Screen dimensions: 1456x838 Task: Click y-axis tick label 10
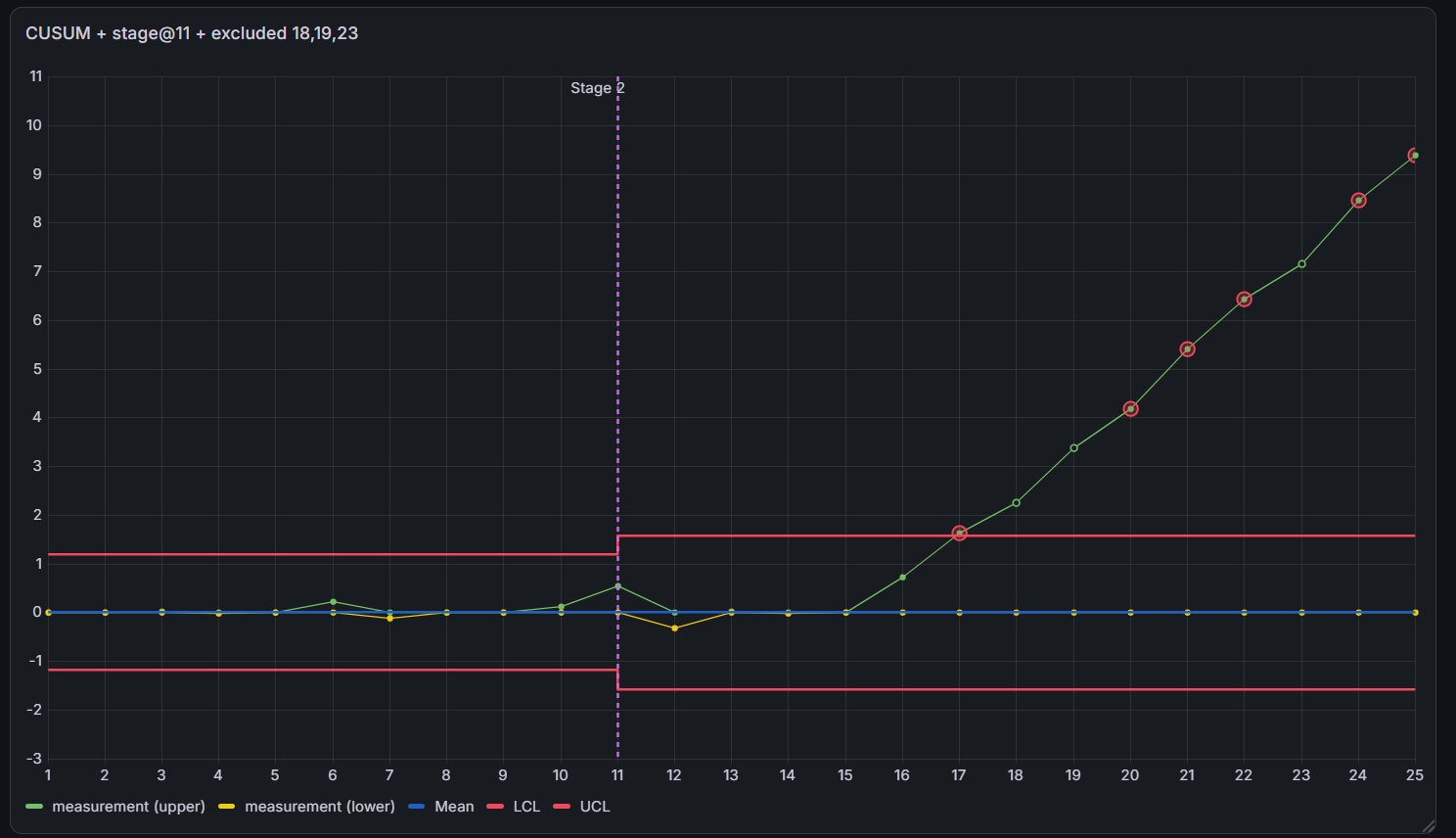pos(34,125)
